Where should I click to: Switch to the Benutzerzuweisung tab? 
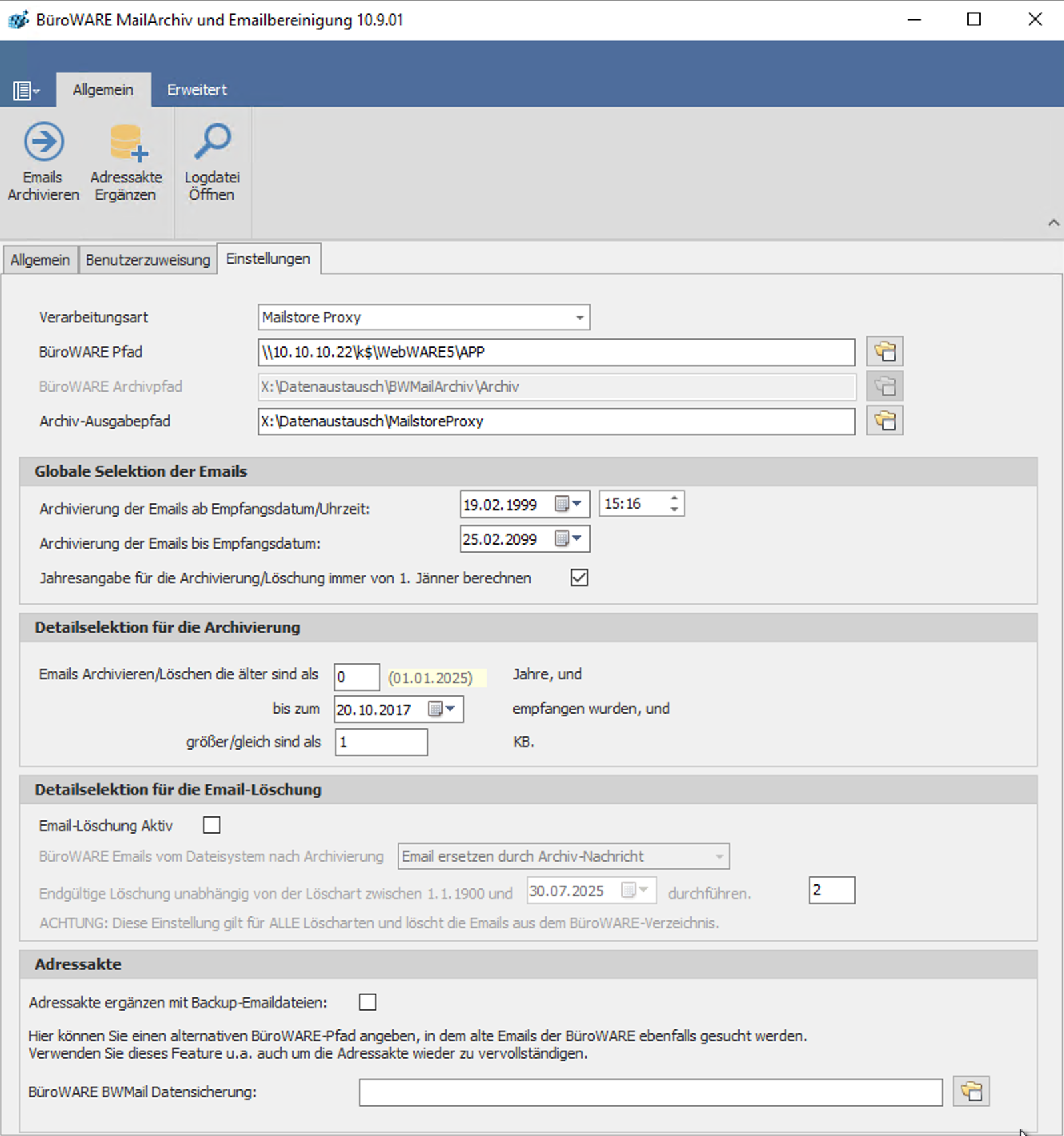coord(148,260)
